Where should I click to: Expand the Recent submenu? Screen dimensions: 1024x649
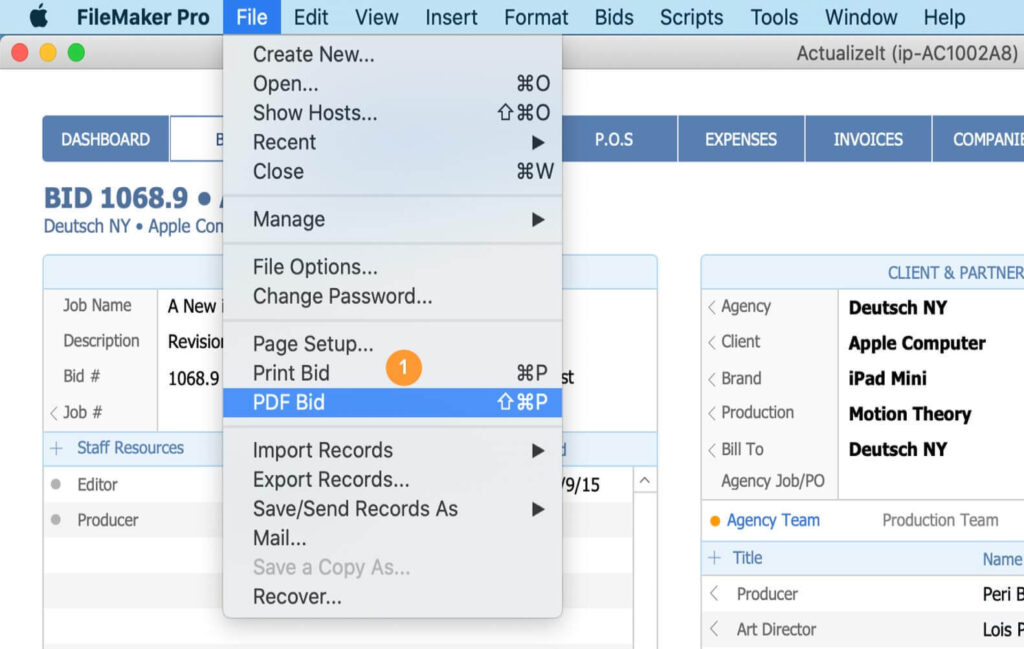[x=392, y=142]
